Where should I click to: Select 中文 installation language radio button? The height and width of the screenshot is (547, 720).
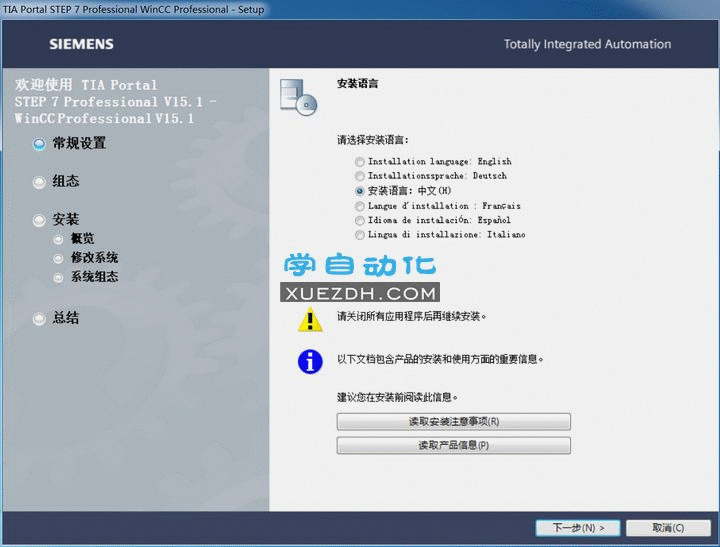click(x=360, y=191)
